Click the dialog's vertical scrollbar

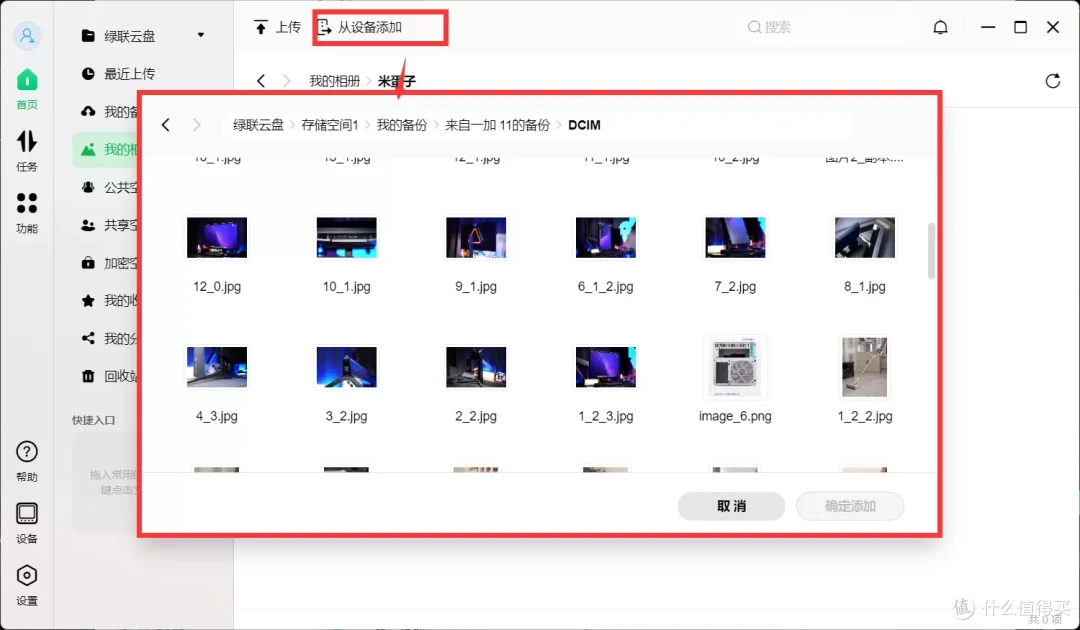tap(931, 251)
